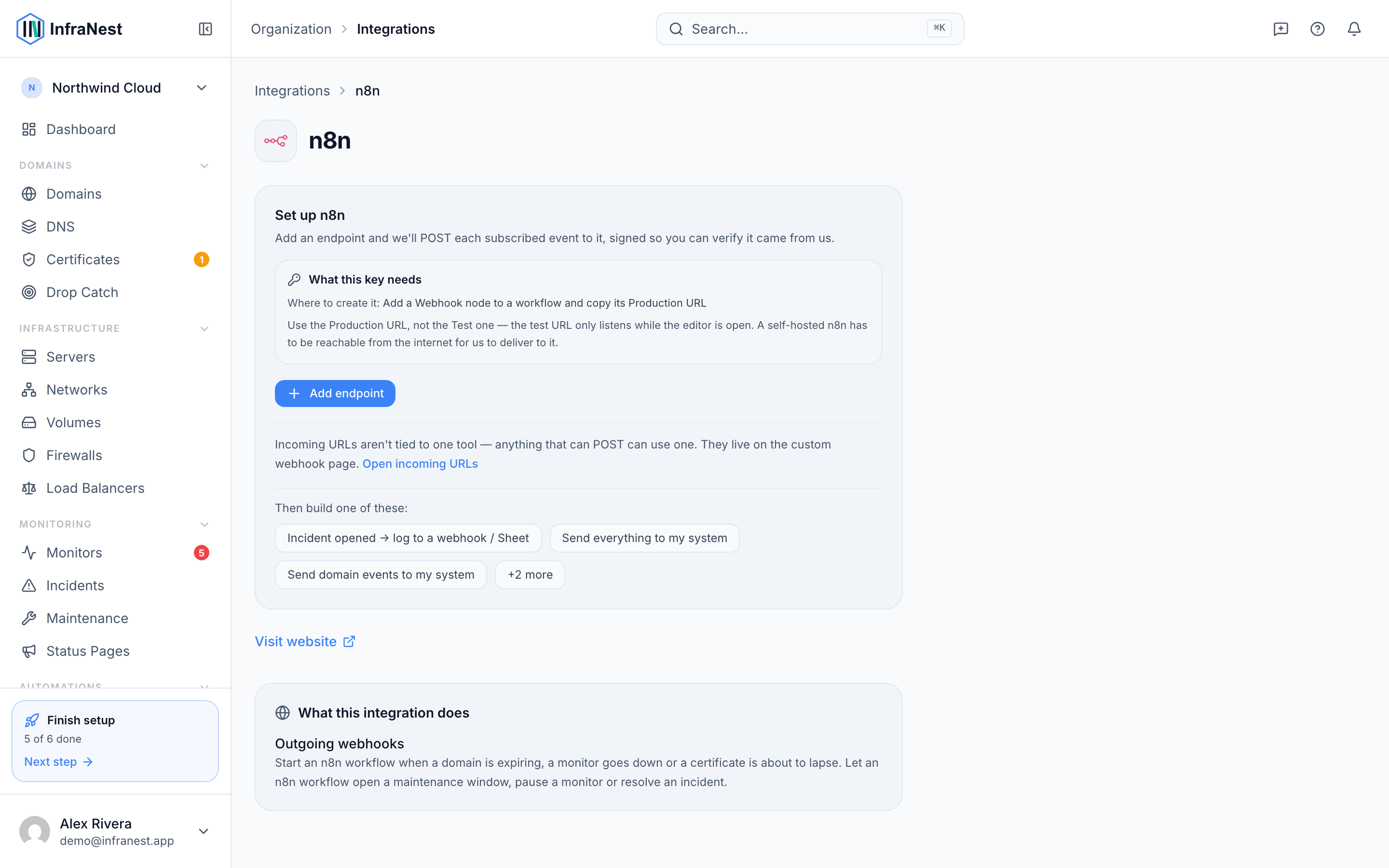Screen dimensions: 1389x868
Task: Collapse the Monitoring section
Action: pyautogui.click(x=204, y=525)
